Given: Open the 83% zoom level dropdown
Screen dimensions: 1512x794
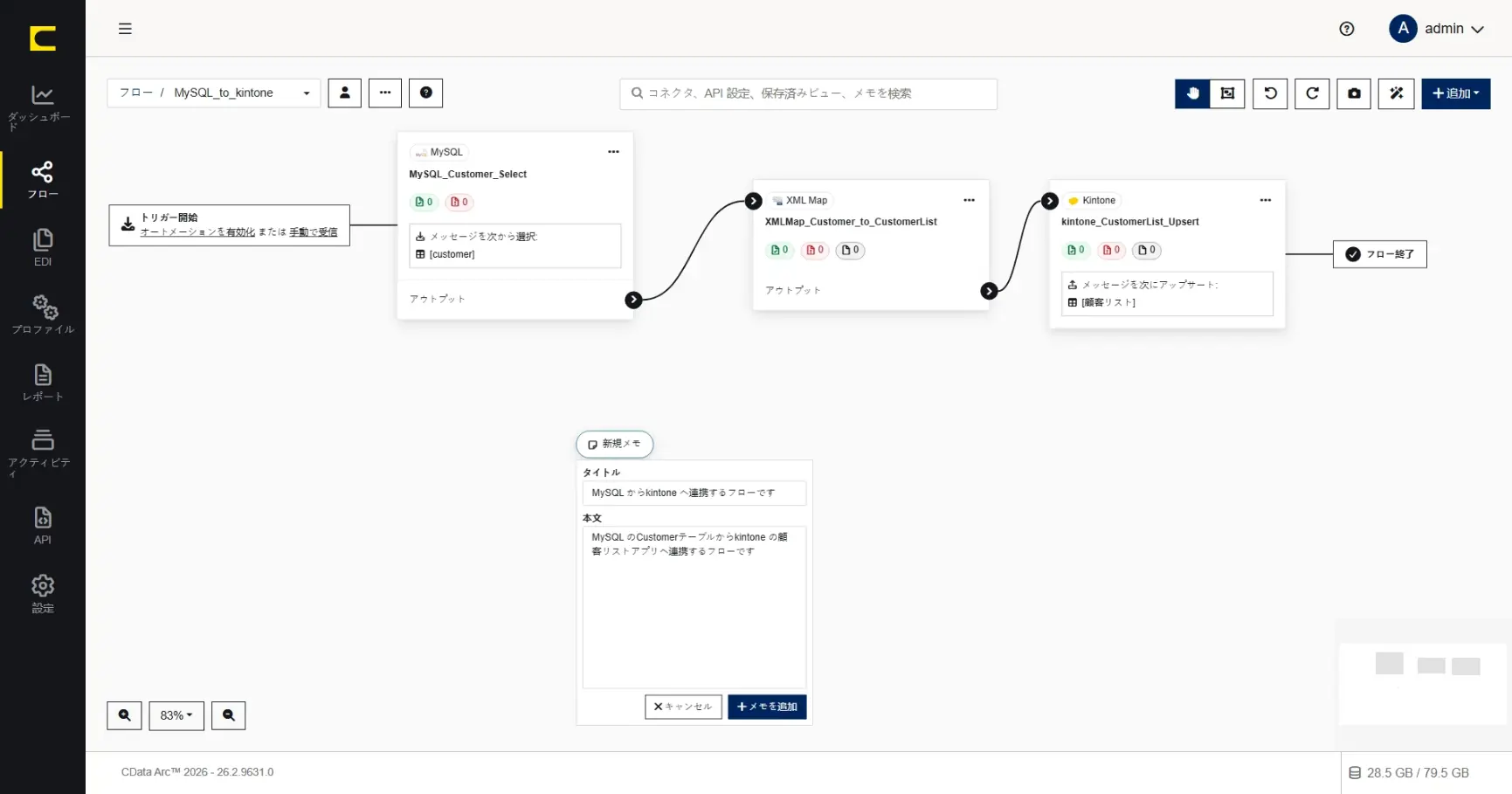Looking at the screenshot, I should pyautogui.click(x=176, y=715).
